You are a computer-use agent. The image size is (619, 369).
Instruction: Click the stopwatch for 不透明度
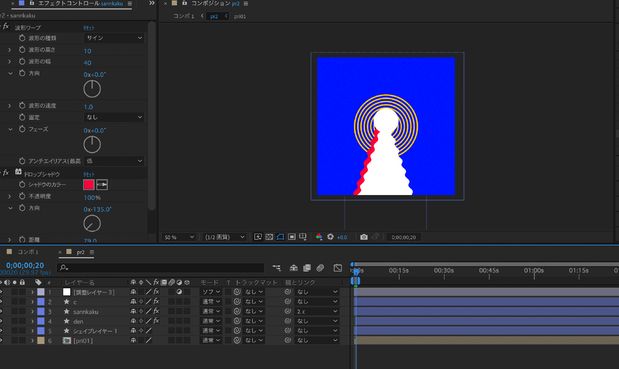point(22,196)
